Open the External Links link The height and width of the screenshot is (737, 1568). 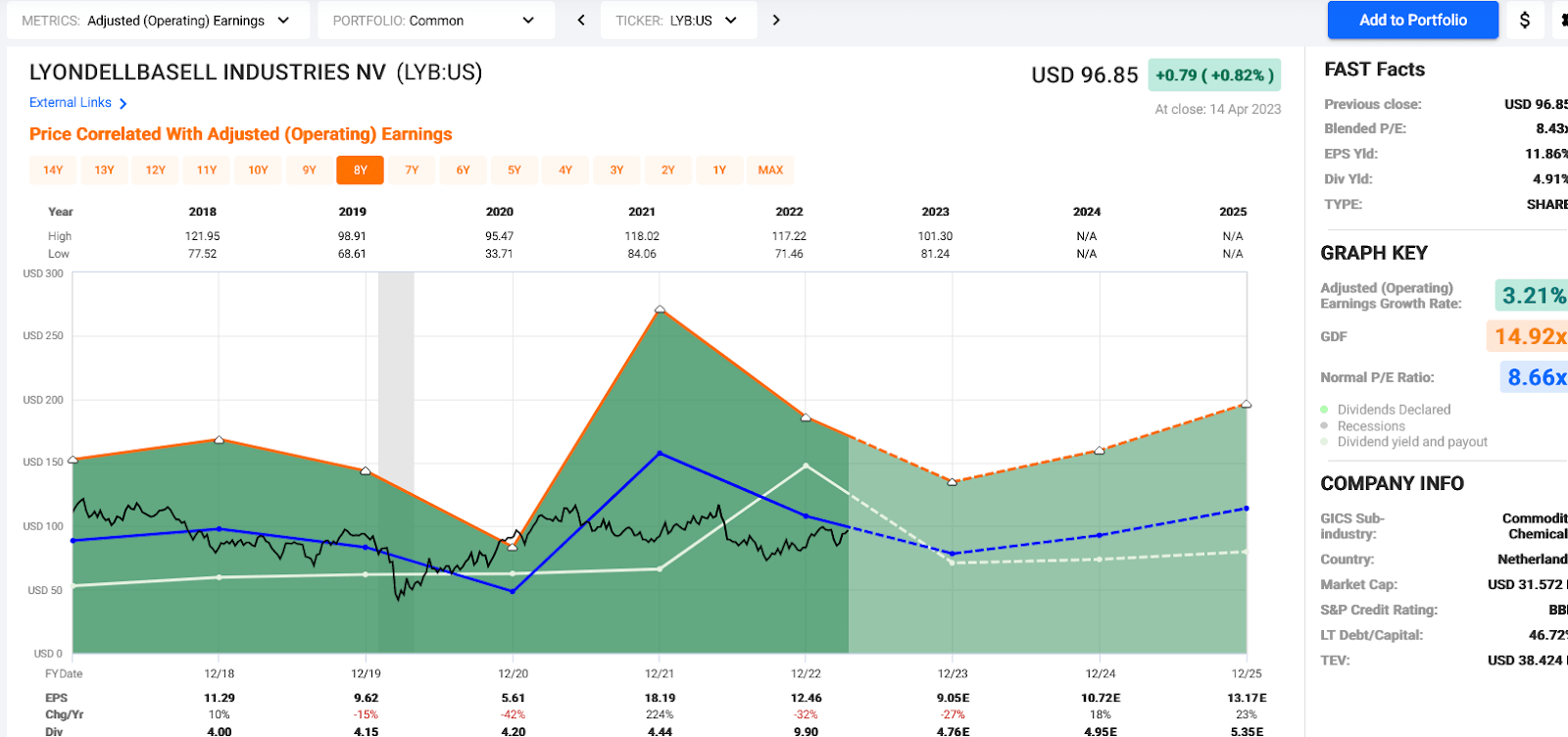click(x=71, y=103)
